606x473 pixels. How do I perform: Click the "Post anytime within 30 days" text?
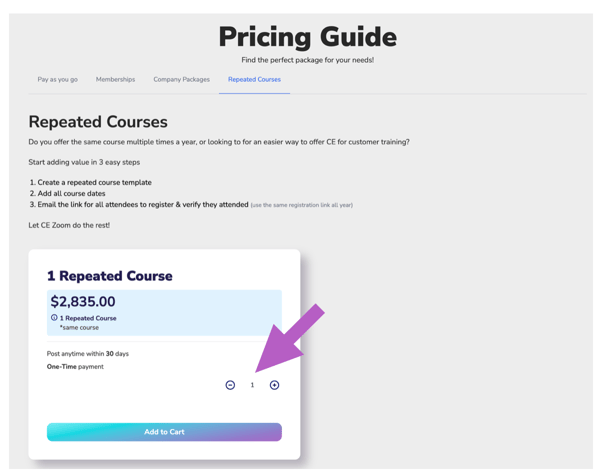[x=88, y=354]
